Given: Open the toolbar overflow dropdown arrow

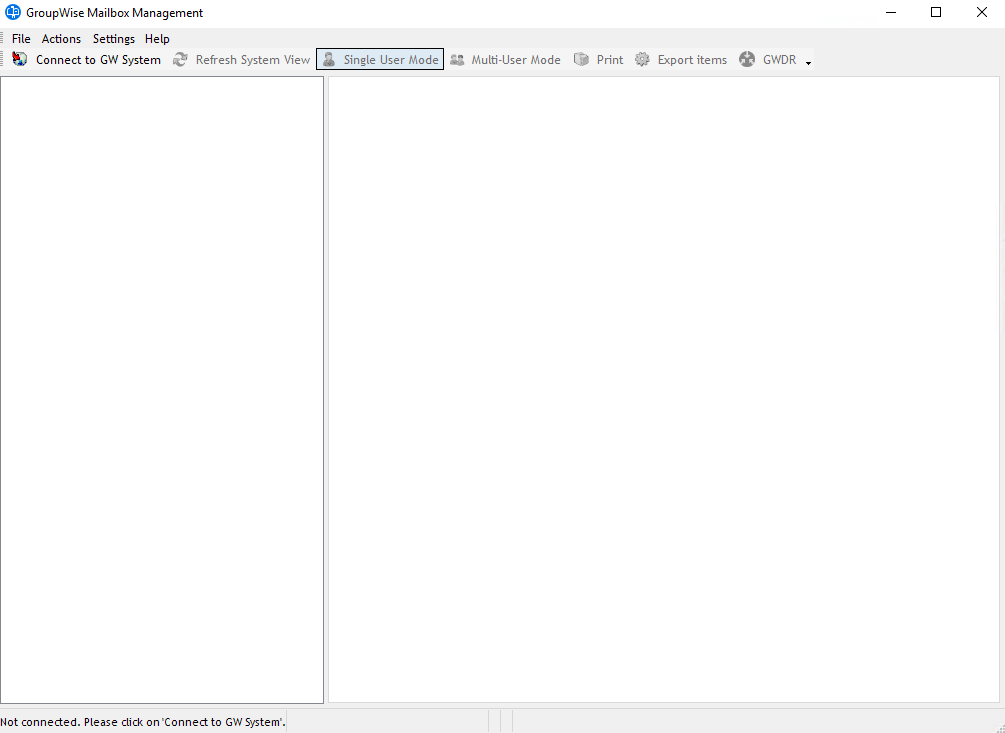Looking at the screenshot, I should 808,63.
